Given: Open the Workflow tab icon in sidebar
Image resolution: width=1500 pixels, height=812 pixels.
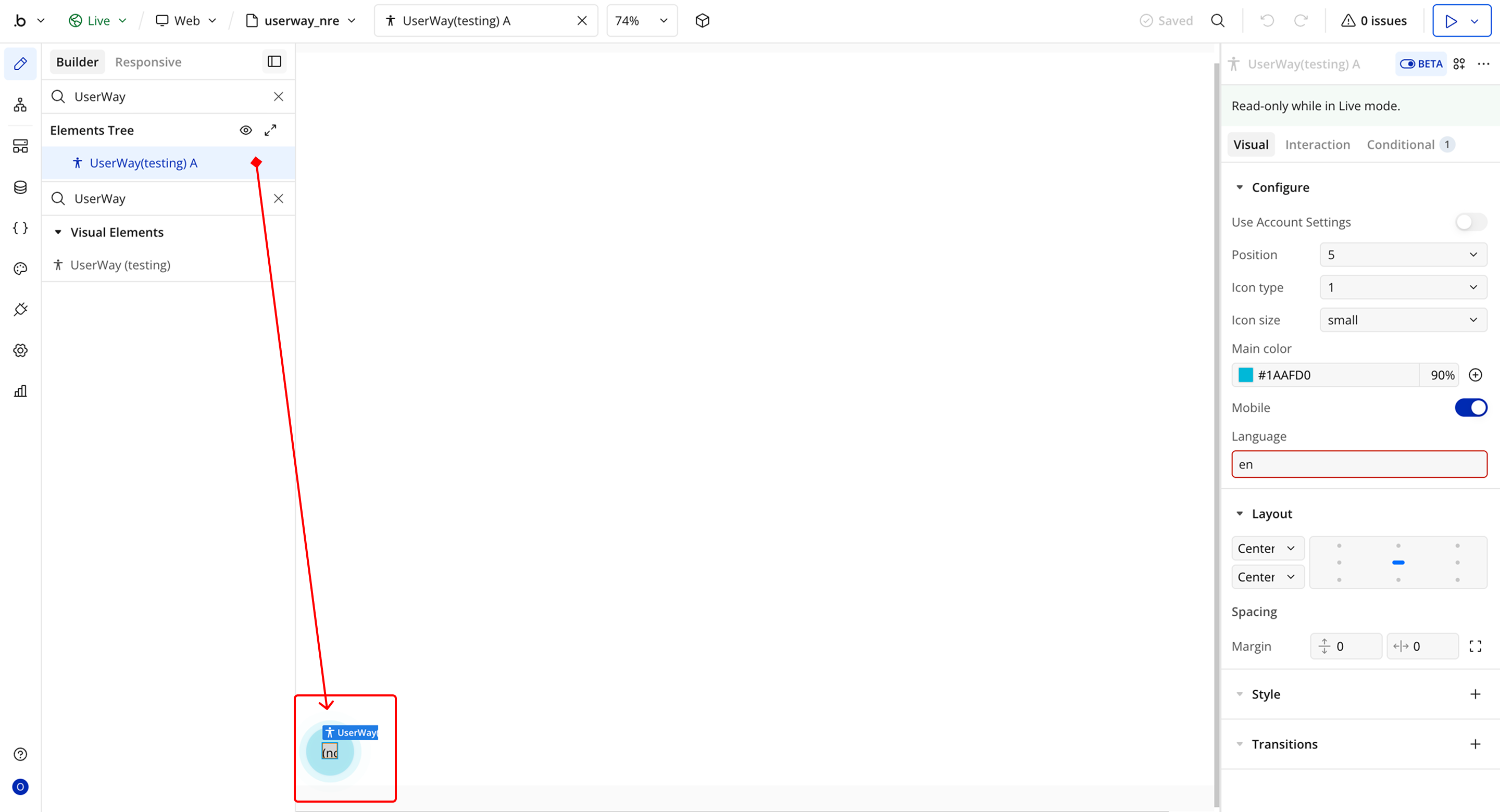Looking at the screenshot, I should click(20, 105).
